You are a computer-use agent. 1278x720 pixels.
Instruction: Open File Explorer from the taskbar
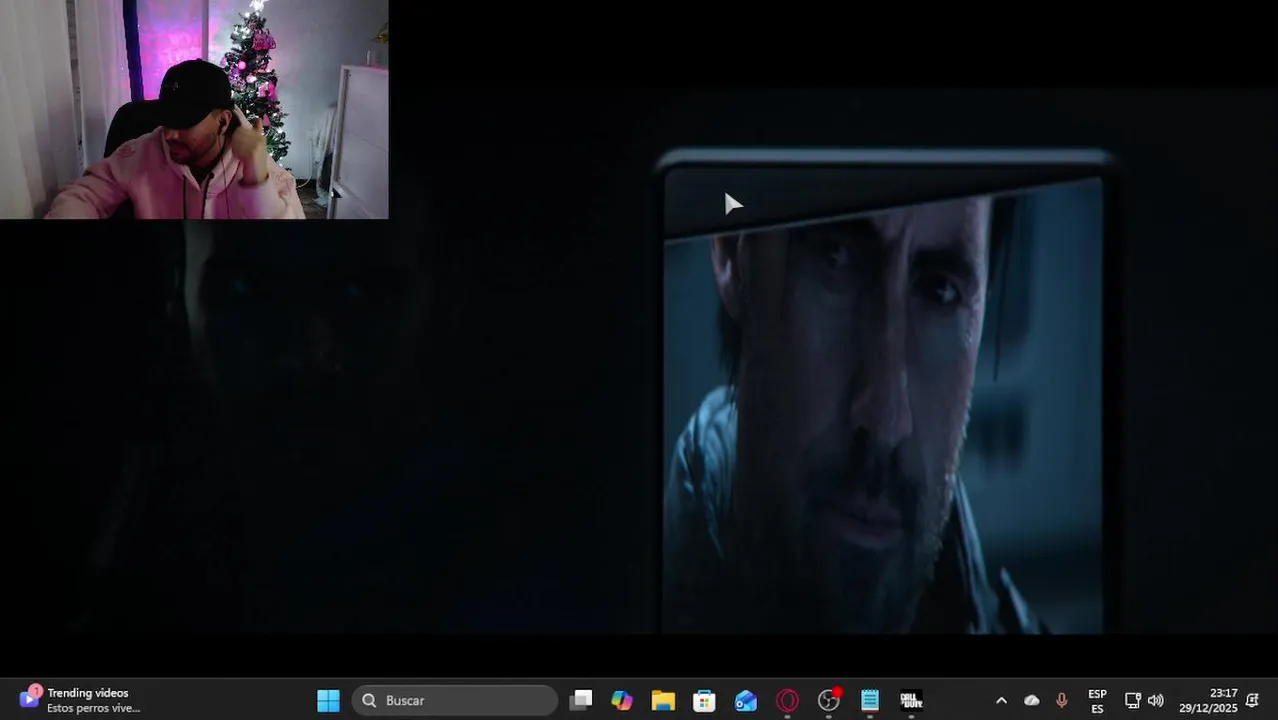click(663, 701)
